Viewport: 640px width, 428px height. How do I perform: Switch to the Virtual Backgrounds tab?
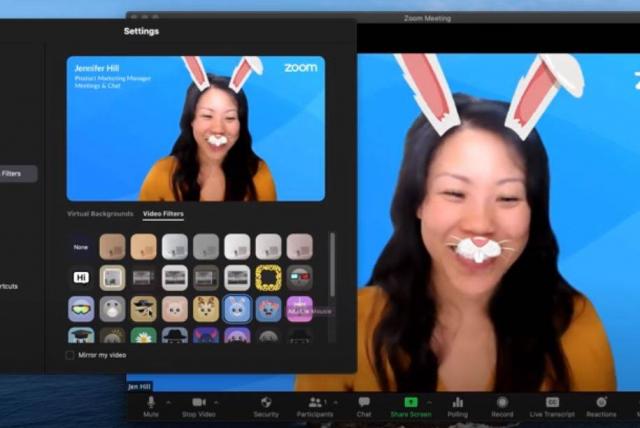pyautogui.click(x=100, y=213)
